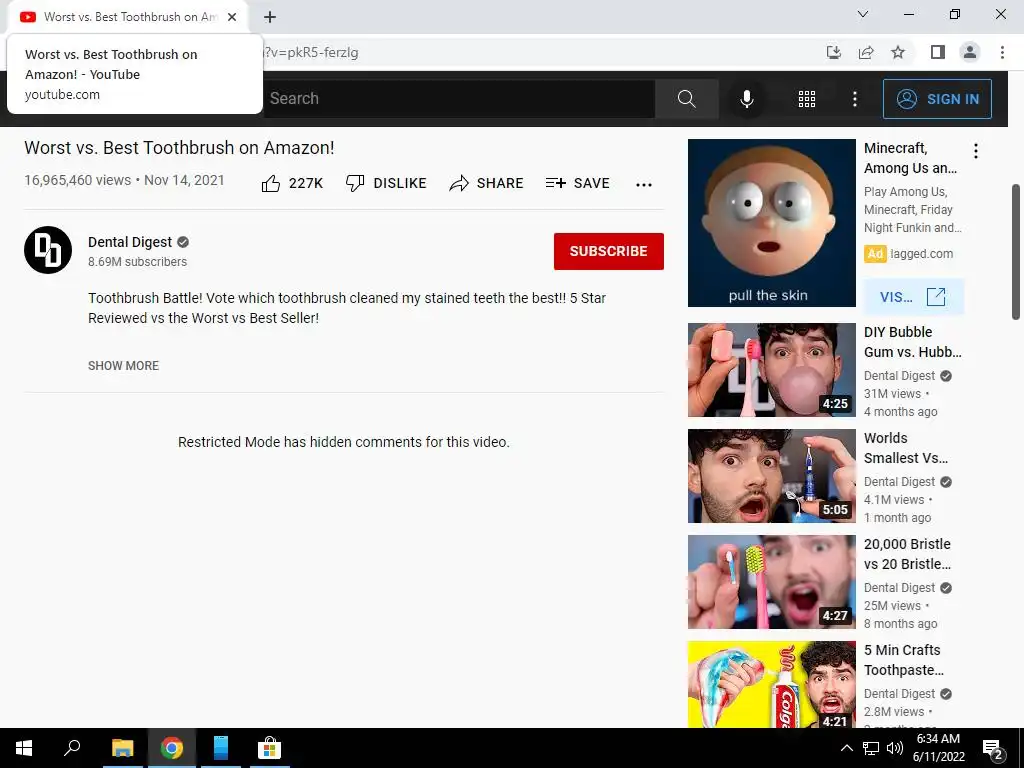Start voice search with microphone icon
Image resolution: width=1024 pixels, height=768 pixels.
click(x=746, y=99)
